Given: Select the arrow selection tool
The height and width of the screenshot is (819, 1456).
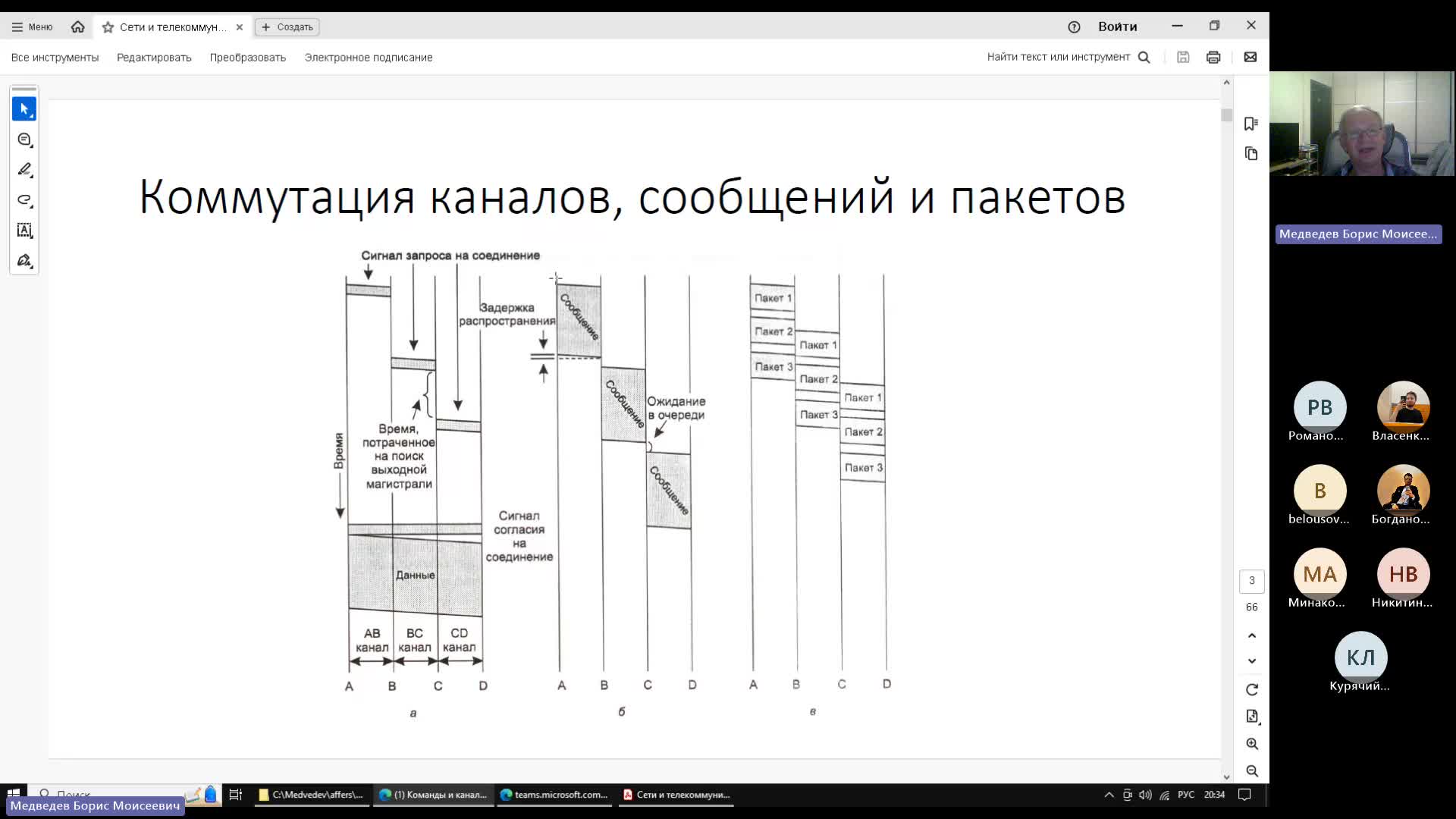Looking at the screenshot, I should (x=24, y=109).
